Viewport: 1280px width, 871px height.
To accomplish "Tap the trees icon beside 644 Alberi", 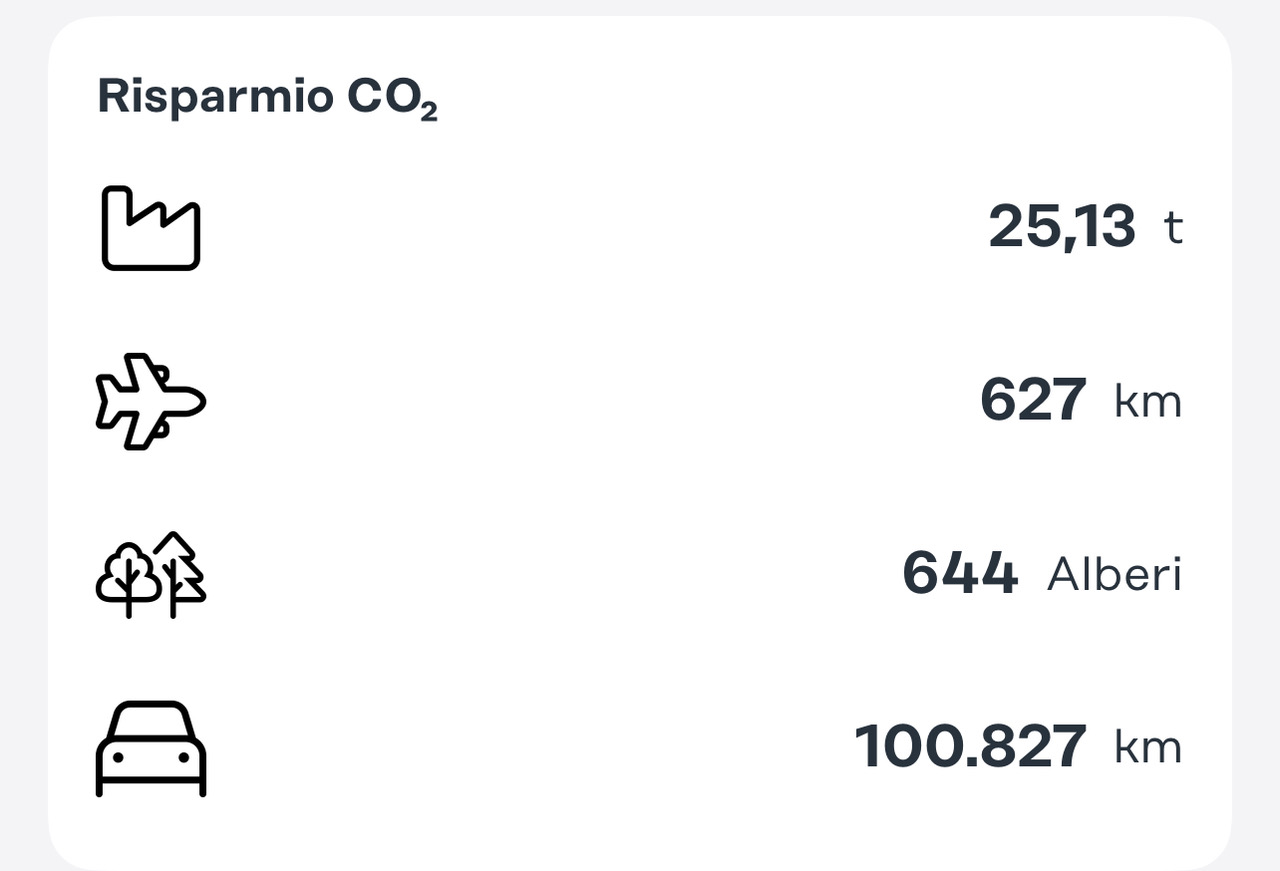I will pos(151,574).
